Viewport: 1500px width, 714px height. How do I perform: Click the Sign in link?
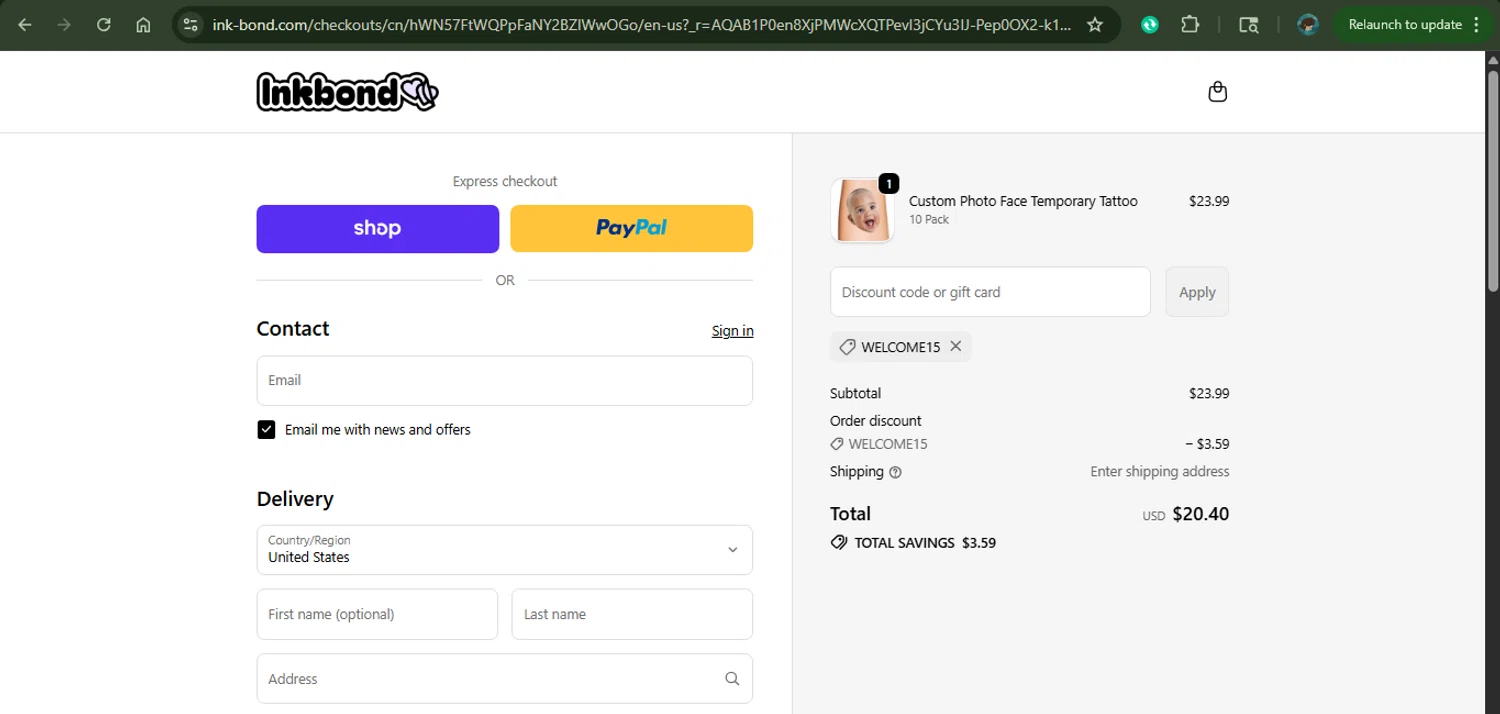coord(733,331)
